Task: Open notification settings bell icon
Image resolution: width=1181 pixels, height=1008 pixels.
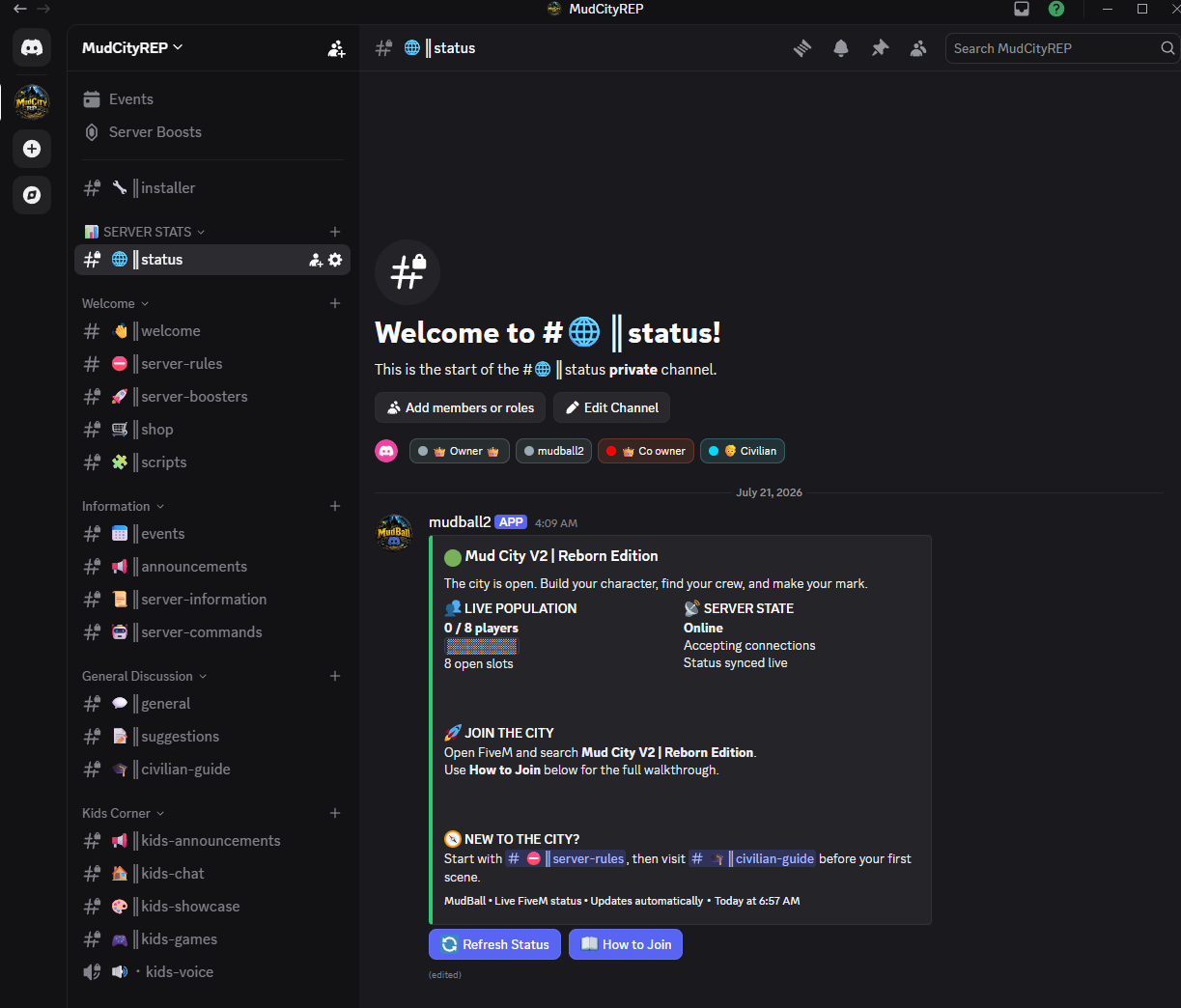Action: 841,48
